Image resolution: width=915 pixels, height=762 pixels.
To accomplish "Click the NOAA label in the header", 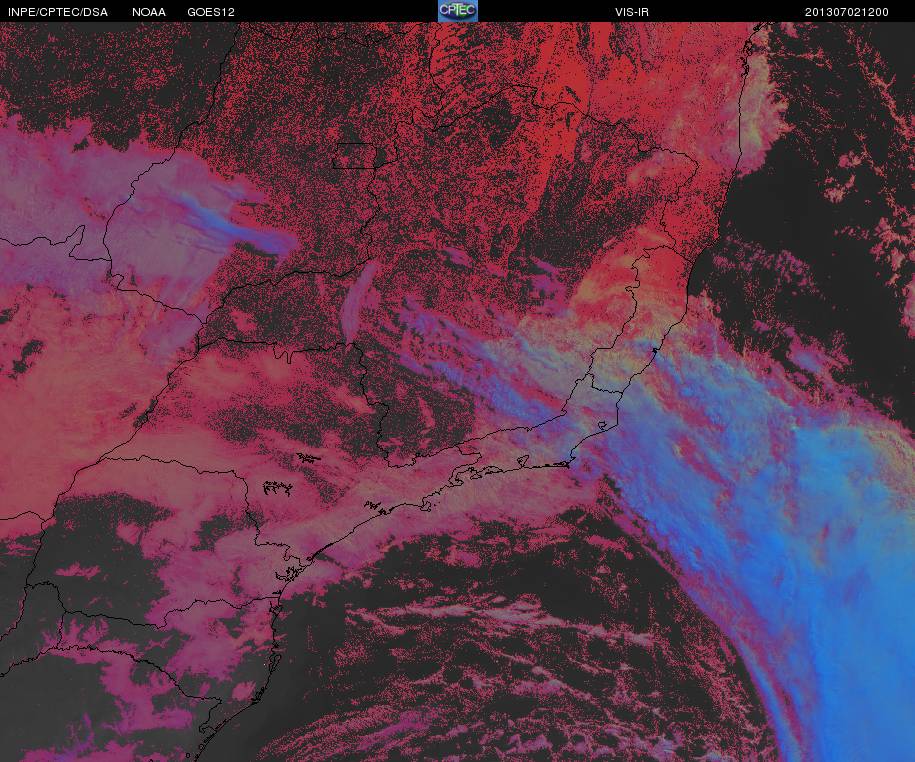I will click(x=149, y=12).
